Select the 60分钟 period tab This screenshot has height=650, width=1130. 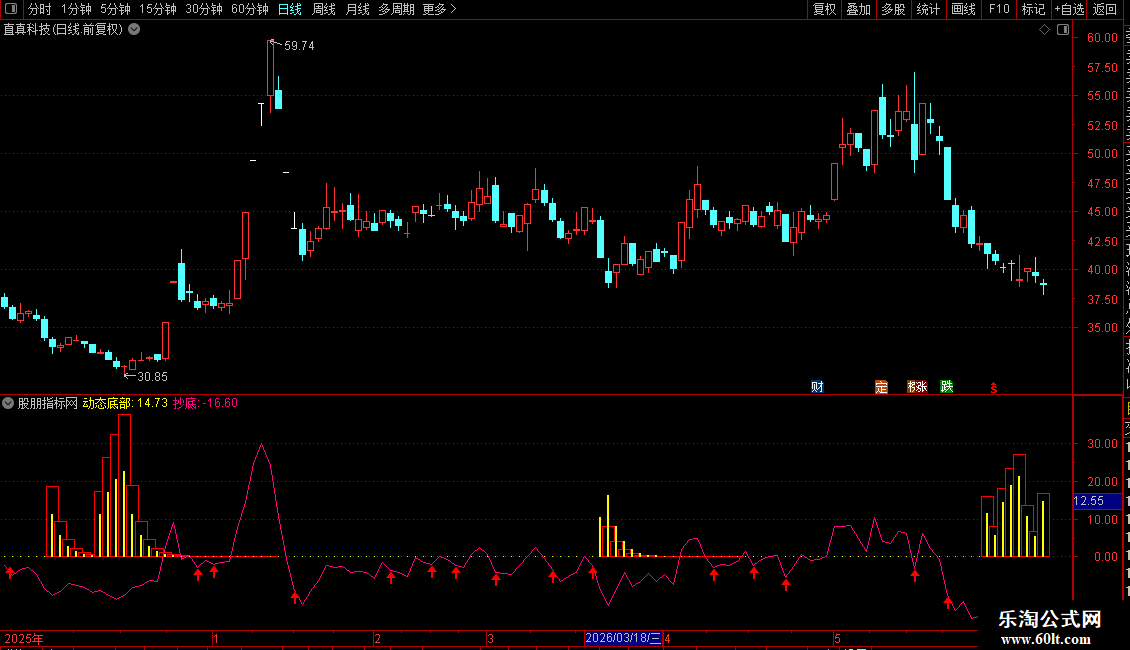pyautogui.click(x=250, y=9)
